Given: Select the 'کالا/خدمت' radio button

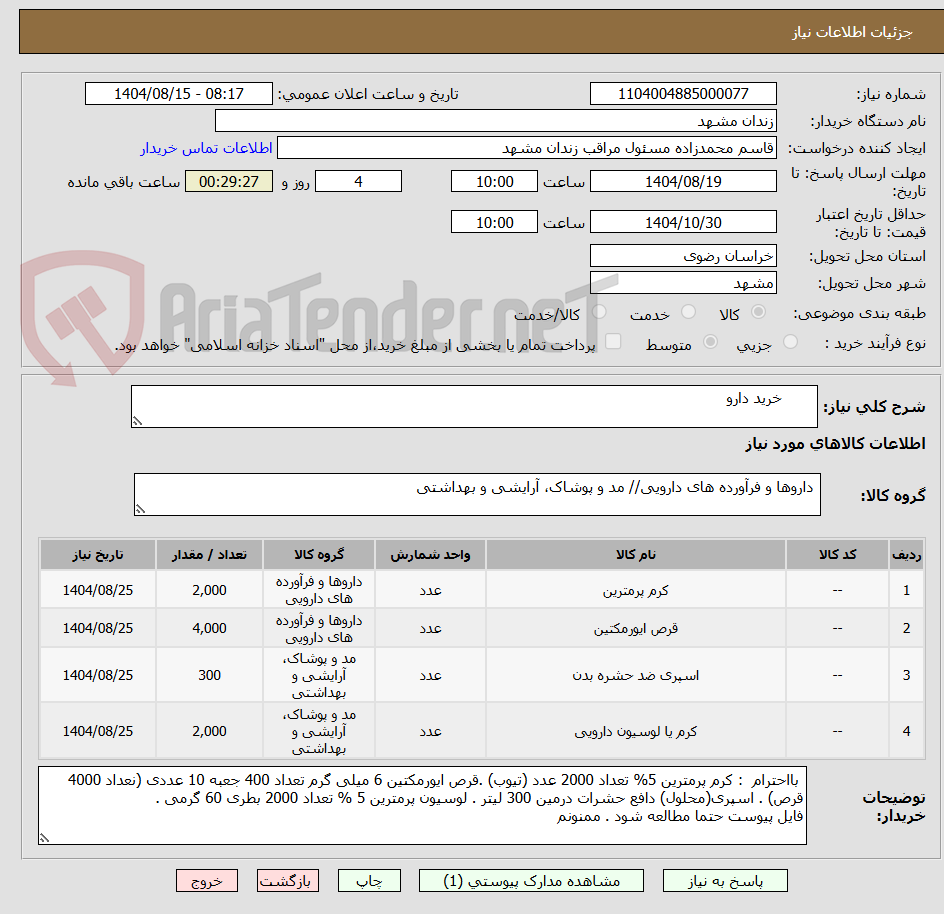Looking at the screenshot, I should [x=599, y=312].
